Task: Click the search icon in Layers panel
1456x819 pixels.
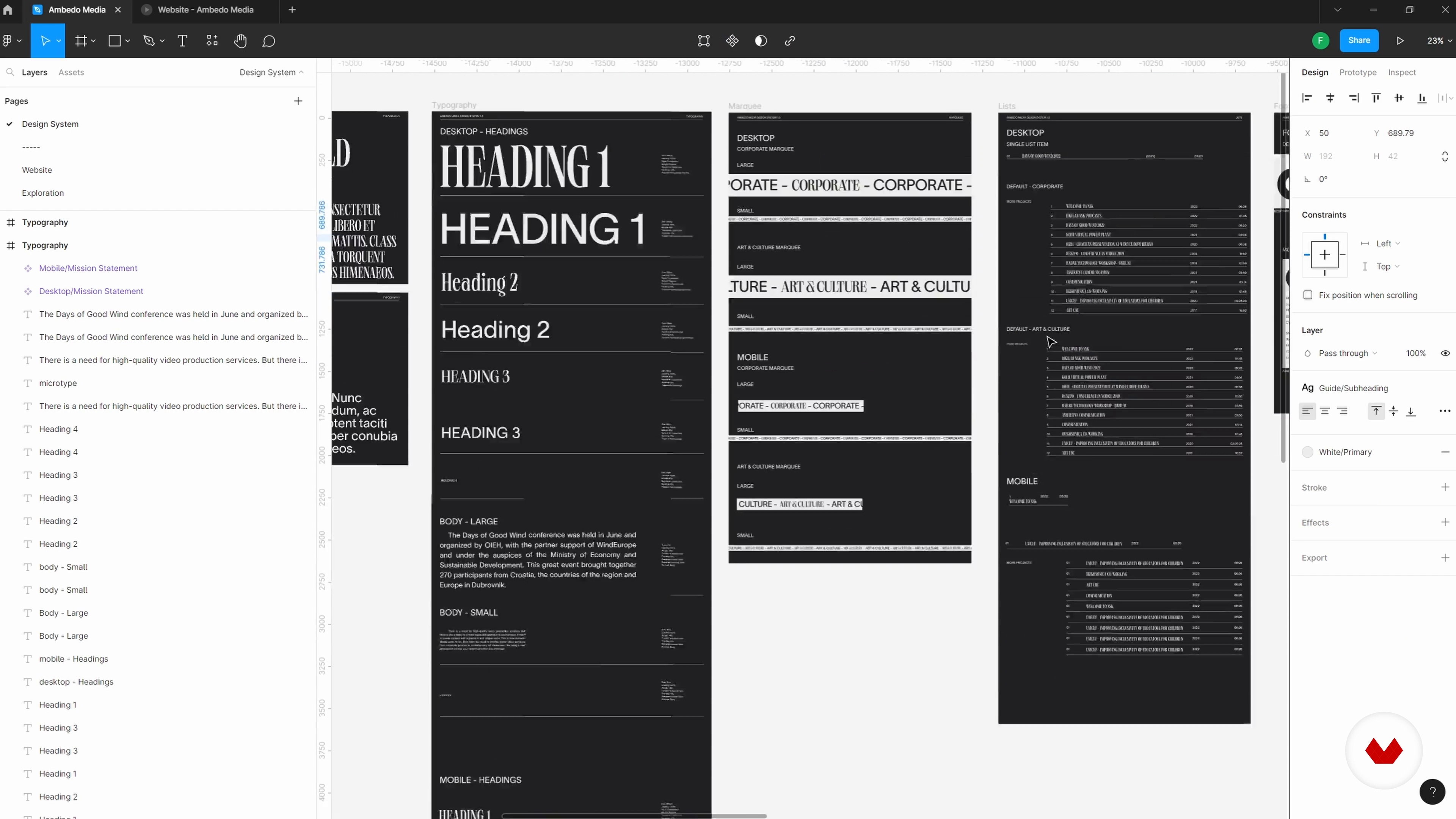Action: click(10, 72)
